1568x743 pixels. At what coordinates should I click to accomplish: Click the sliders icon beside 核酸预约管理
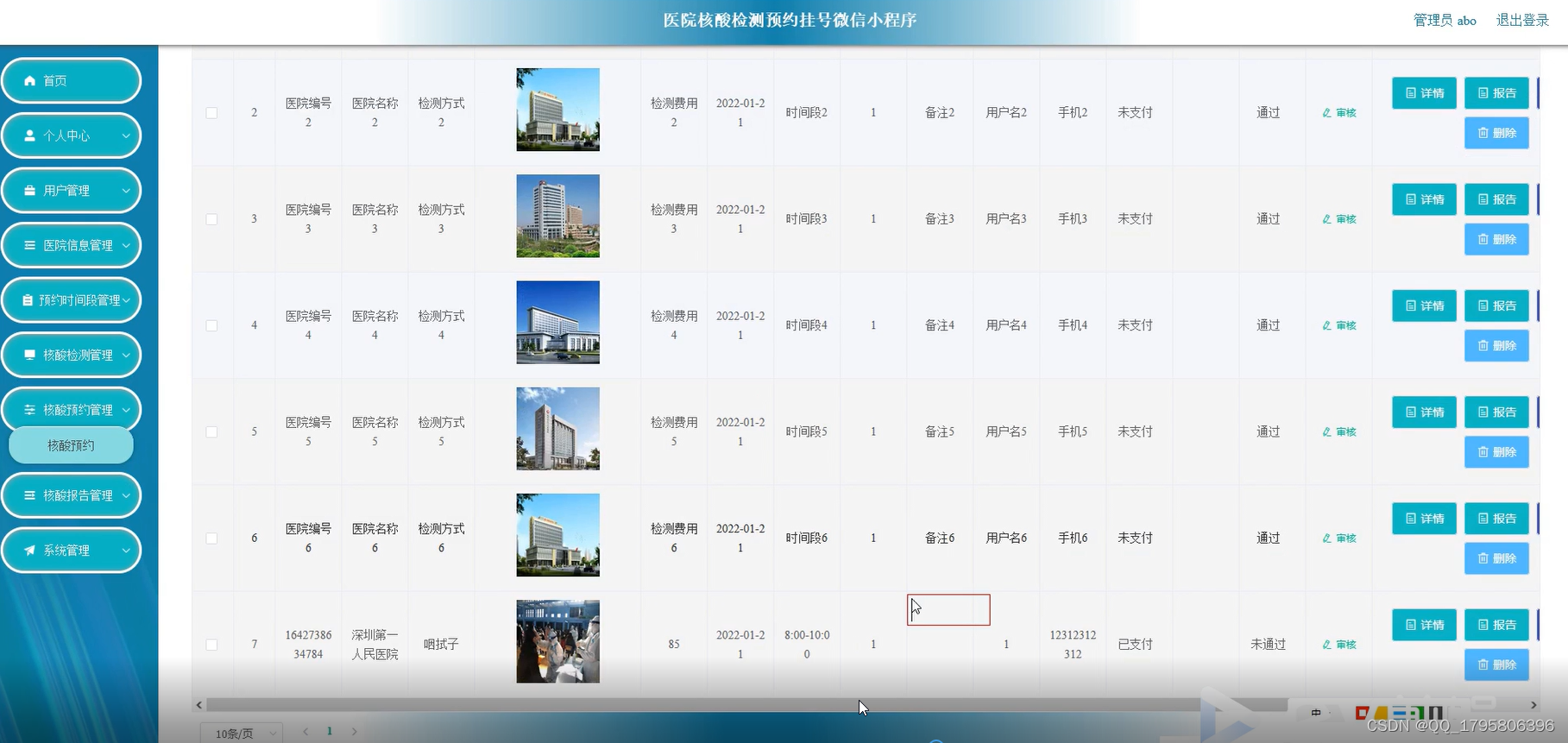30,410
